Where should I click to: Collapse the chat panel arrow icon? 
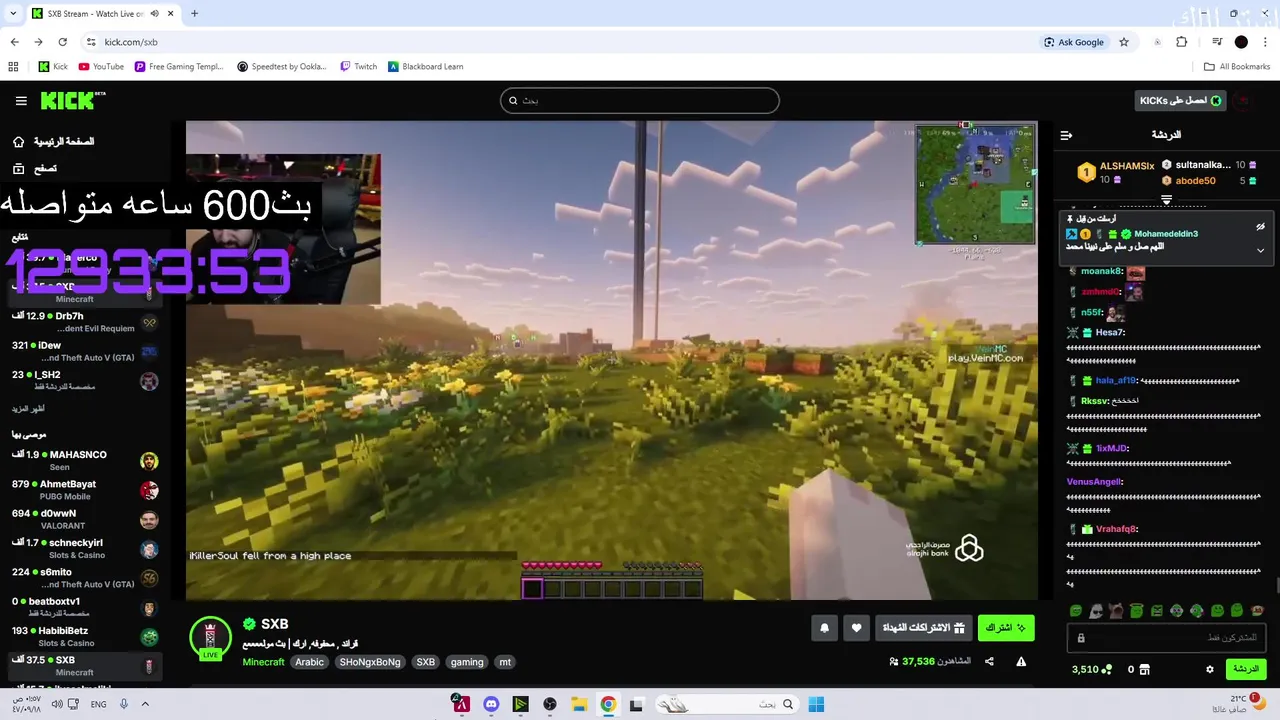click(1066, 135)
